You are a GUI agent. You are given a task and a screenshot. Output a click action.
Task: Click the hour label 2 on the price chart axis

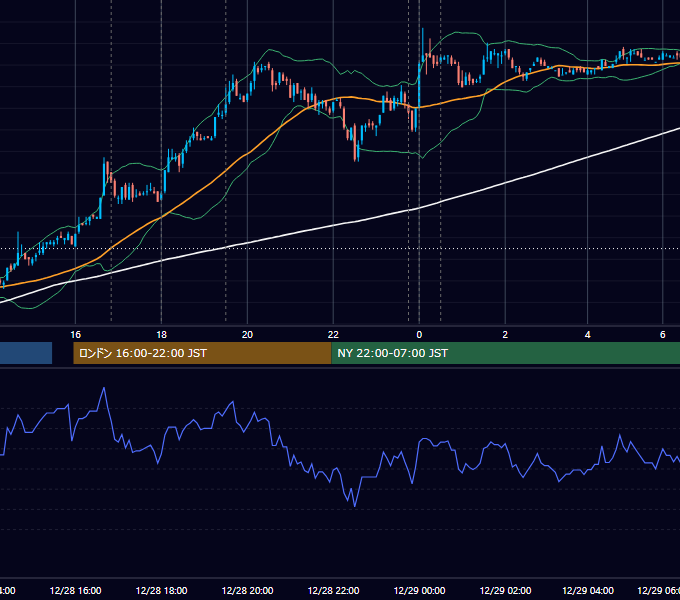(505, 334)
